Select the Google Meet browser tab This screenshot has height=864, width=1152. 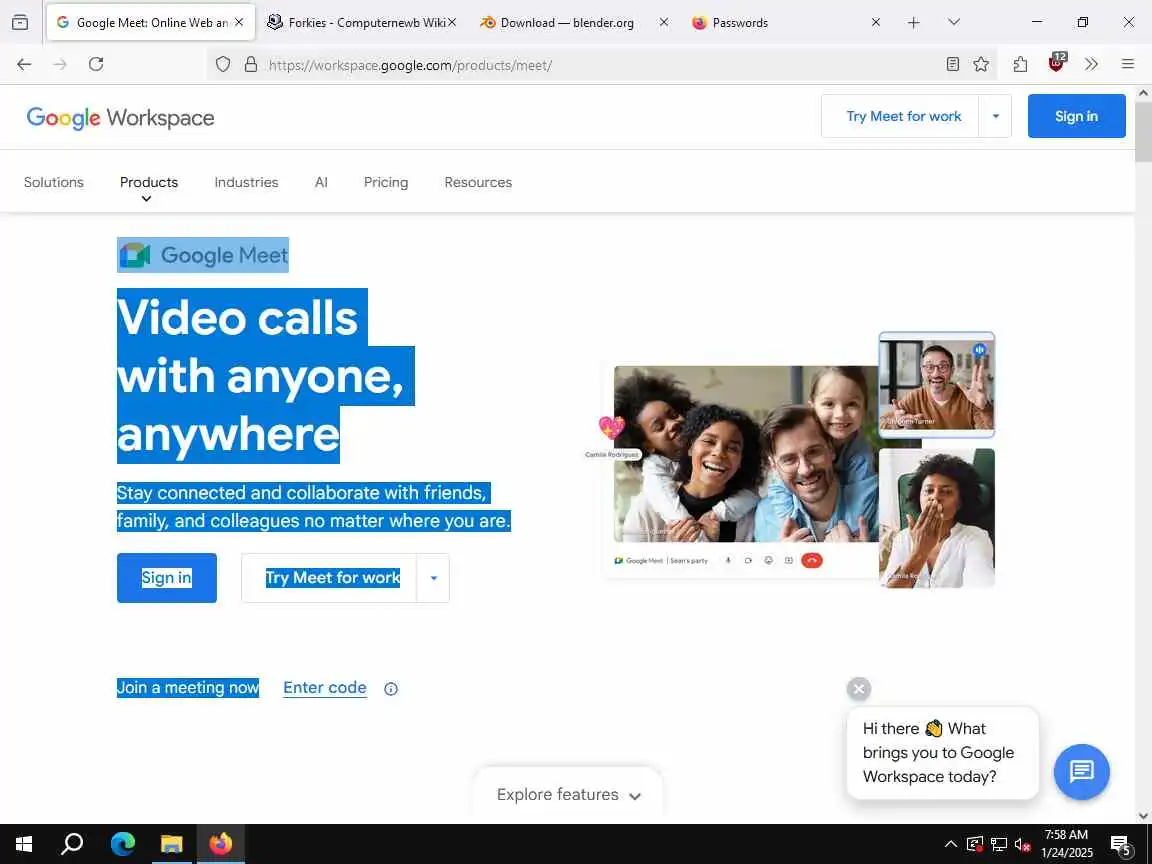151,23
